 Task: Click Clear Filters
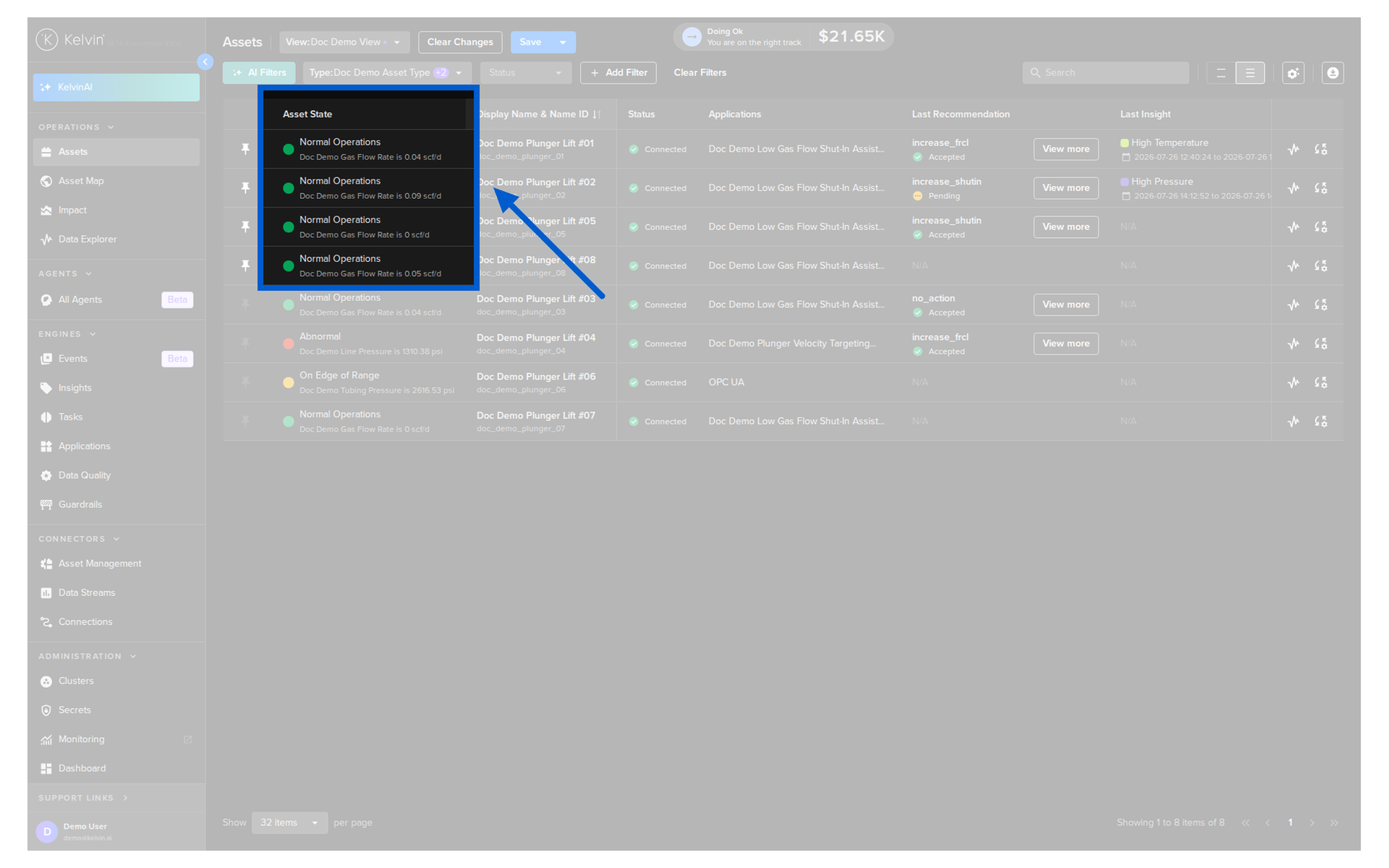700,72
